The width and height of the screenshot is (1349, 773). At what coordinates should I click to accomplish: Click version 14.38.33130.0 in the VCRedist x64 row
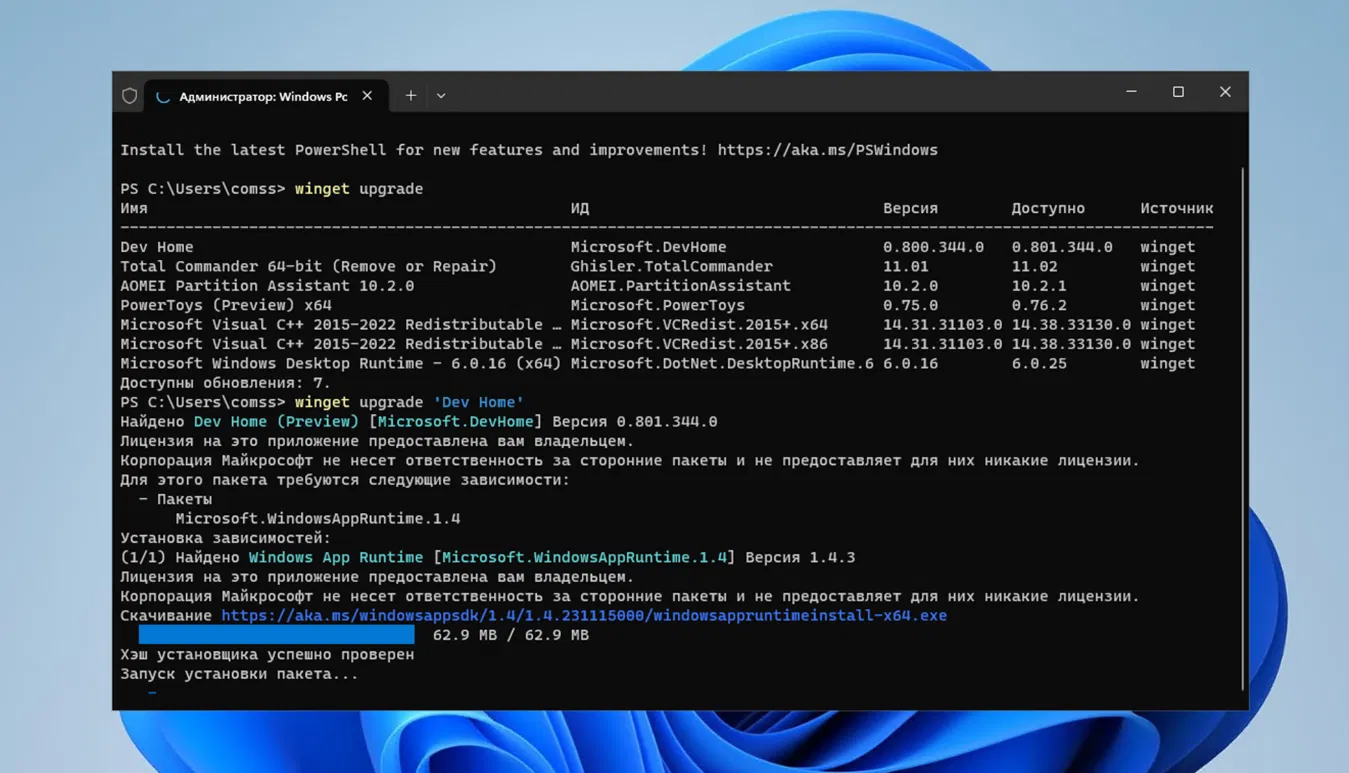tap(1071, 325)
